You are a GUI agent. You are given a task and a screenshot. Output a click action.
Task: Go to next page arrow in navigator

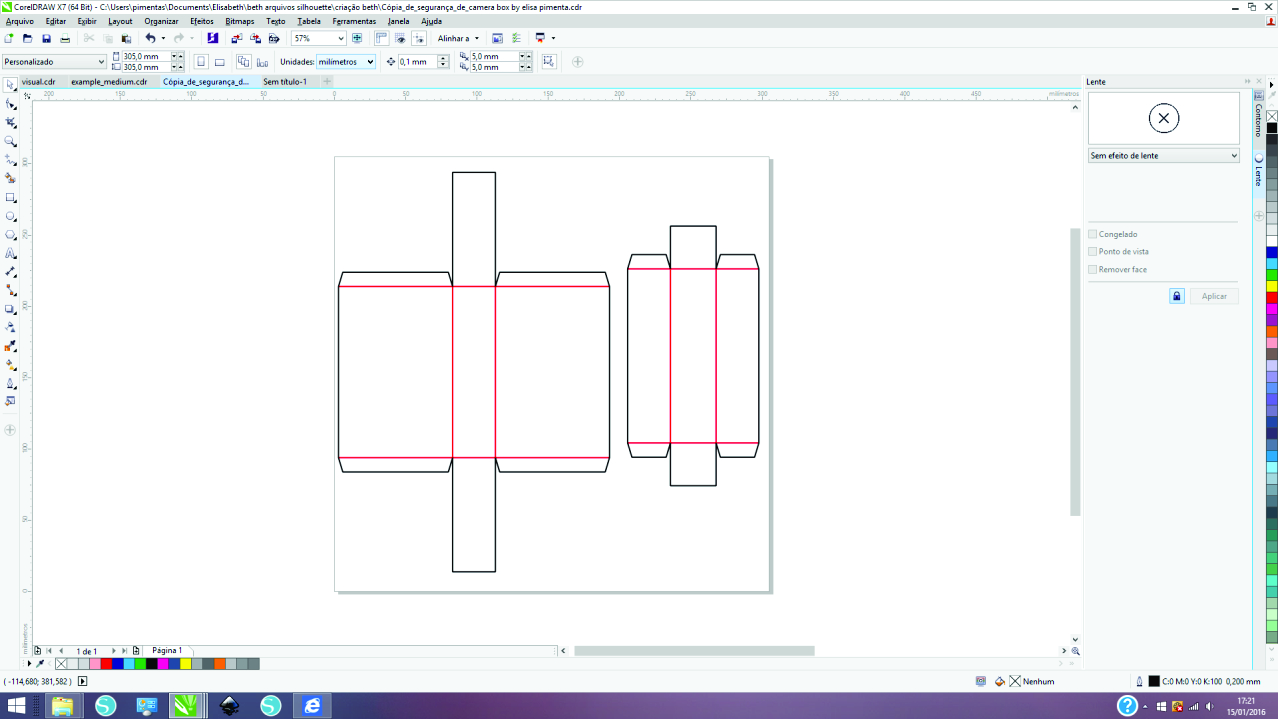pyautogui.click(x=113, y=651)
